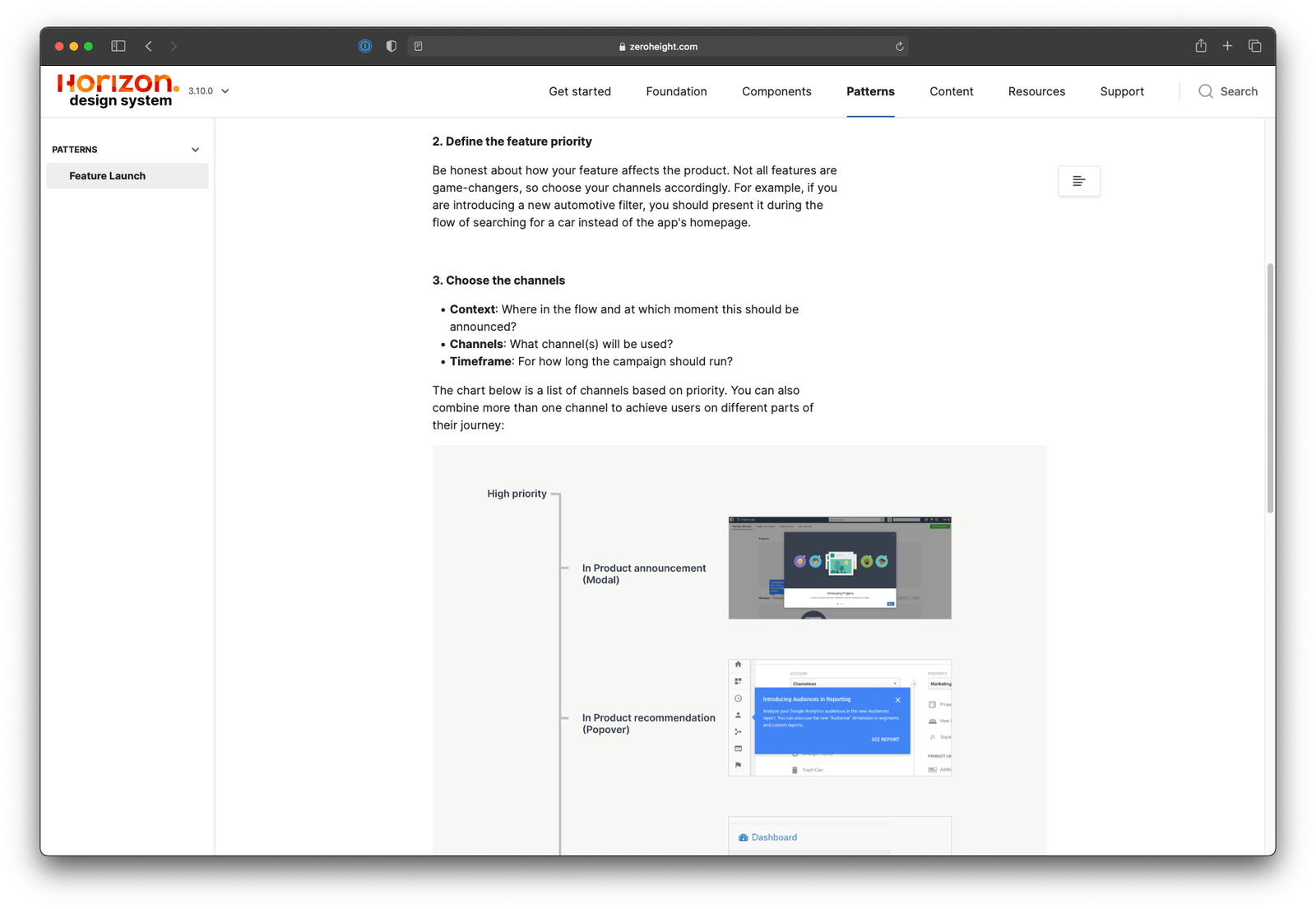This screenshot has width=1316, height=909.
Task: Click the forward navigation arrow
Action: point(174,46)
